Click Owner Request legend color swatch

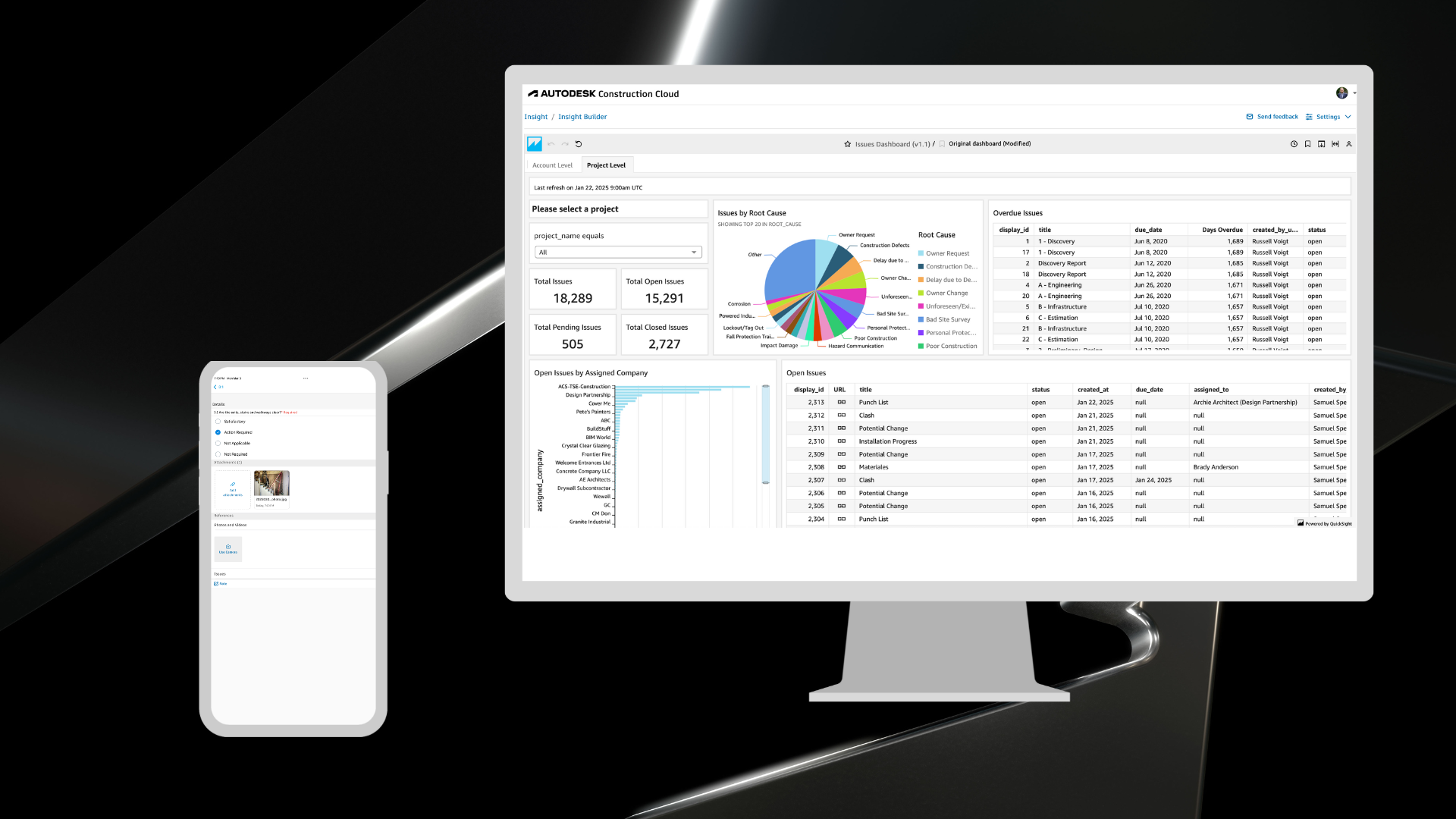[921, 253]
